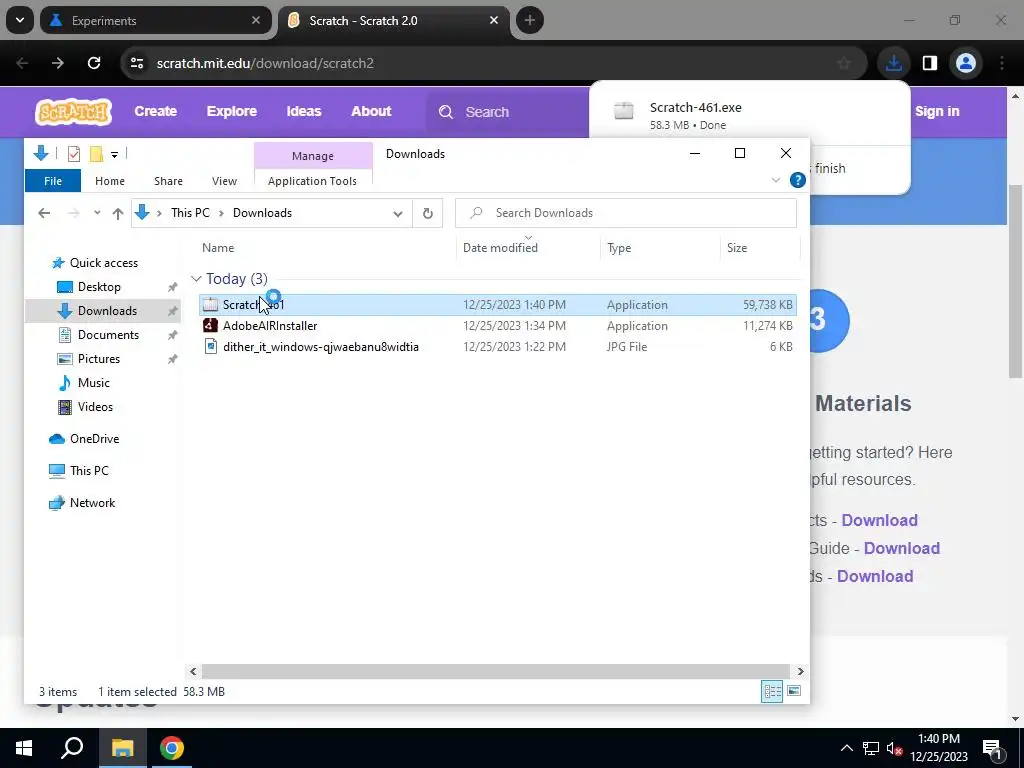The width and height of the screenshot is (1024, 768).
Task: Go back in File Explorer
Action: click(x=44, y=213)
